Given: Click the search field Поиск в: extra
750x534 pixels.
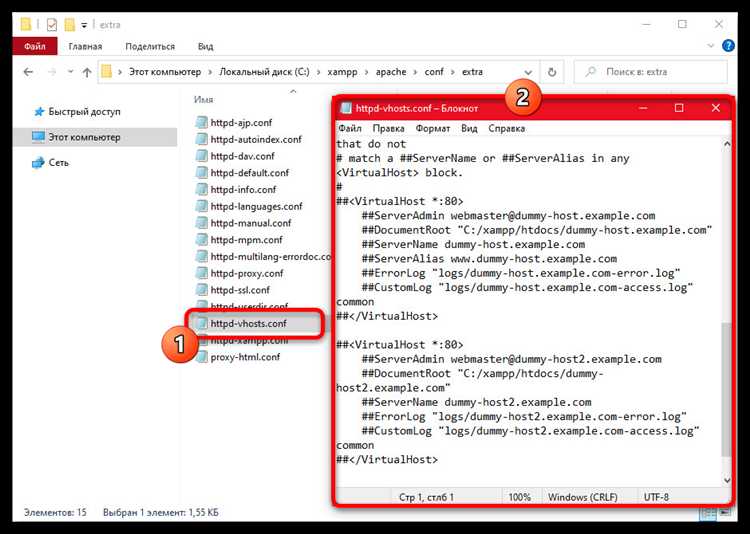Looking at the screenshot, I should 650,72.
